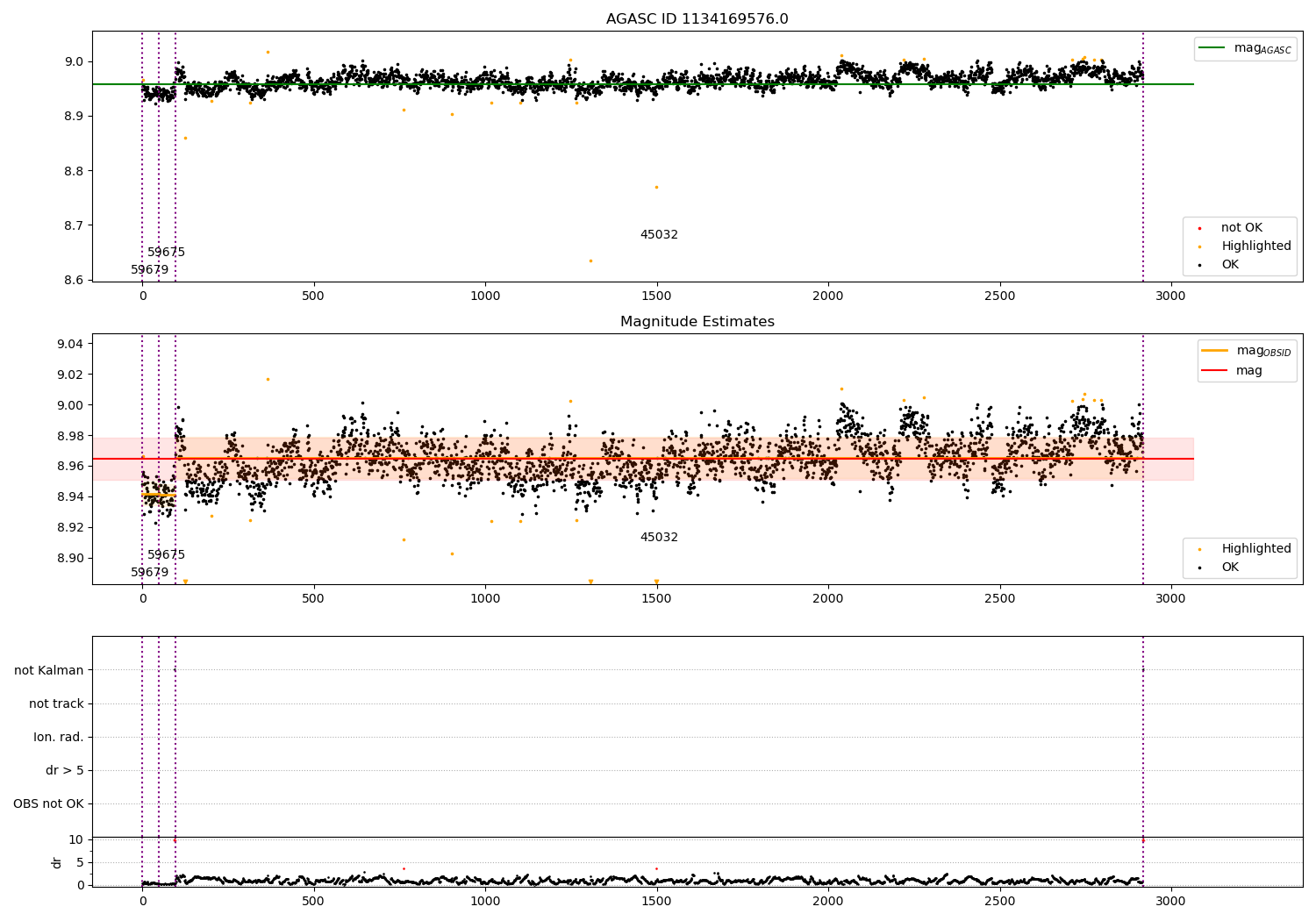Click y-tick '8.90' on middle plot

(71, 559)
